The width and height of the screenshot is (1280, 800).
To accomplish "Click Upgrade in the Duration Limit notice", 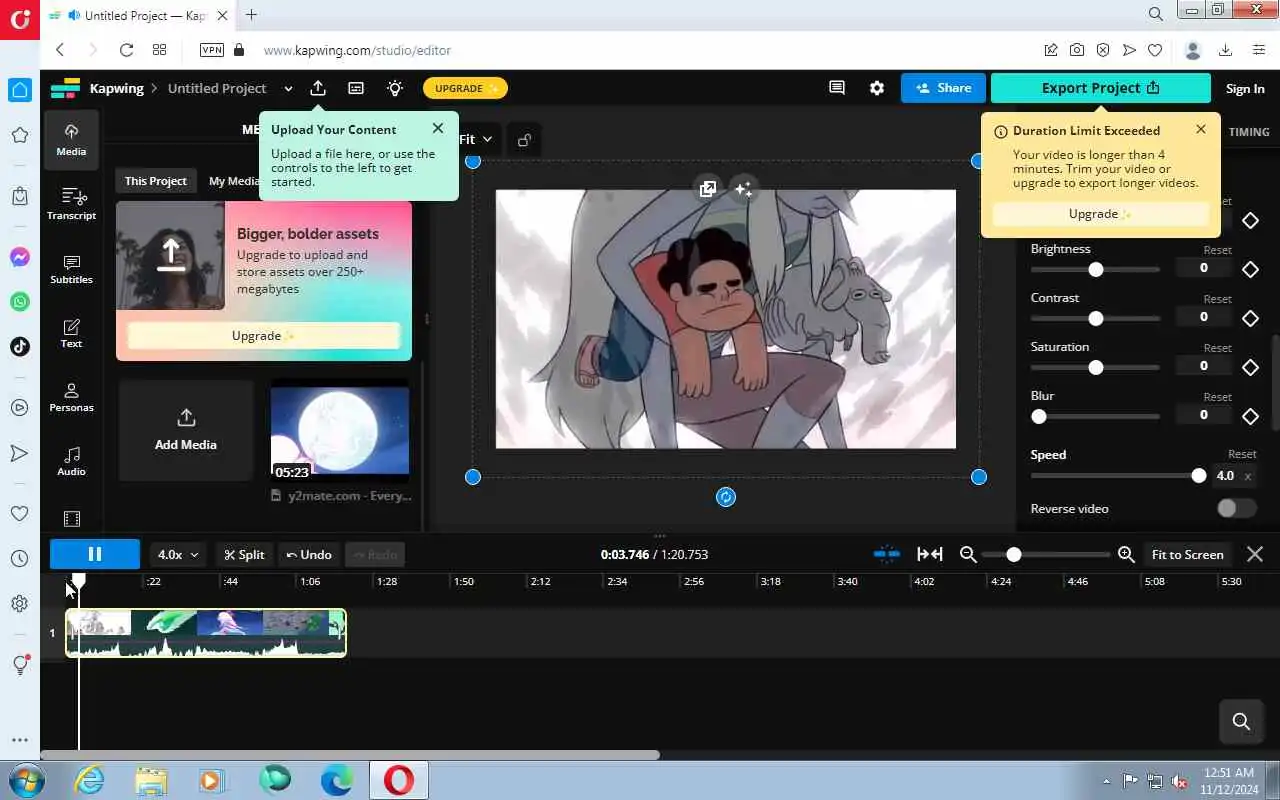I will pyautogui.click(x=1100, y=214).
